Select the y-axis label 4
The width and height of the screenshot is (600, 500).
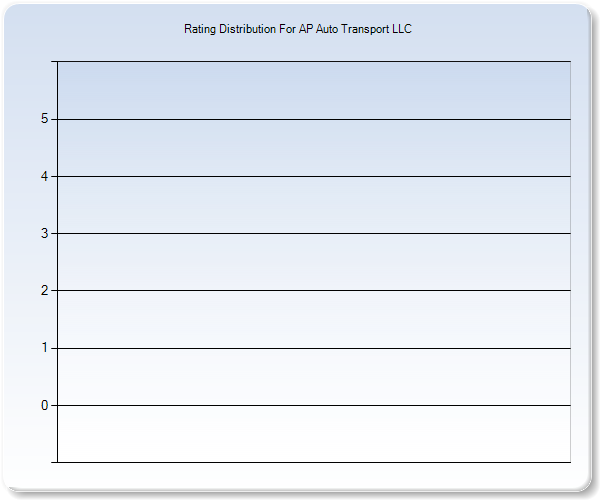44,176
